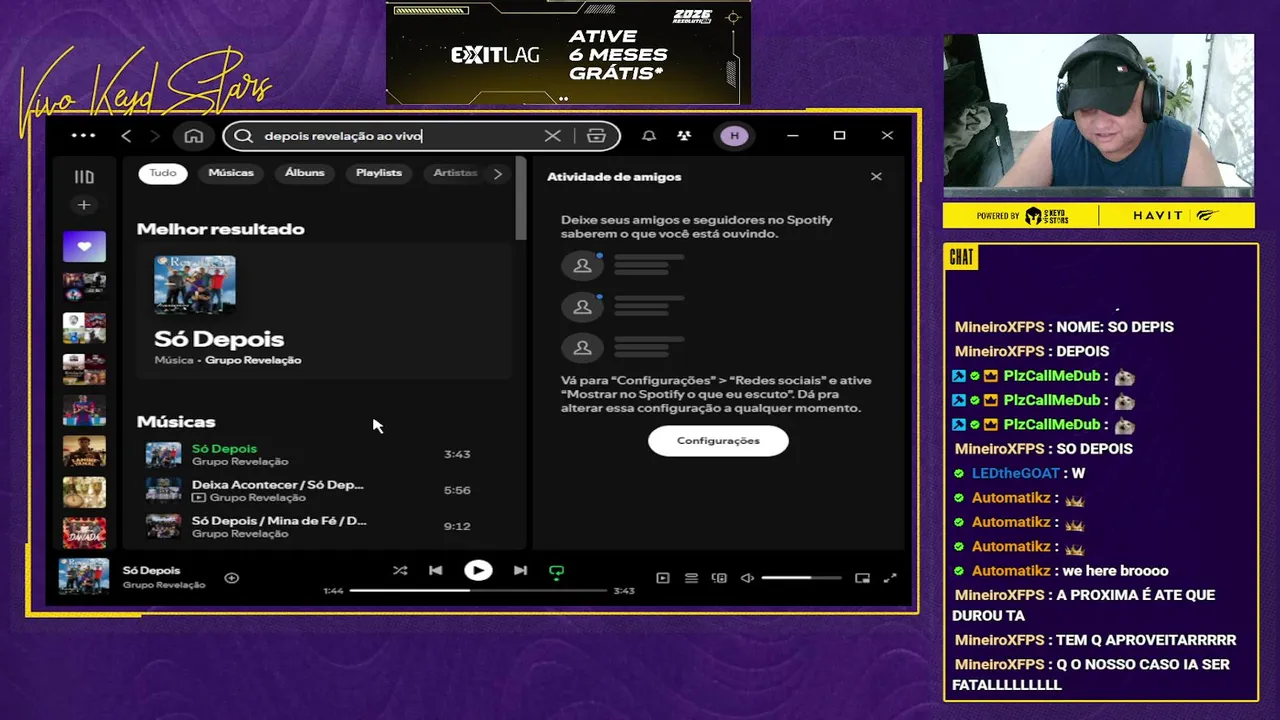
Task: Create a playlist with the plus icon
Action: tap(84, 205)
